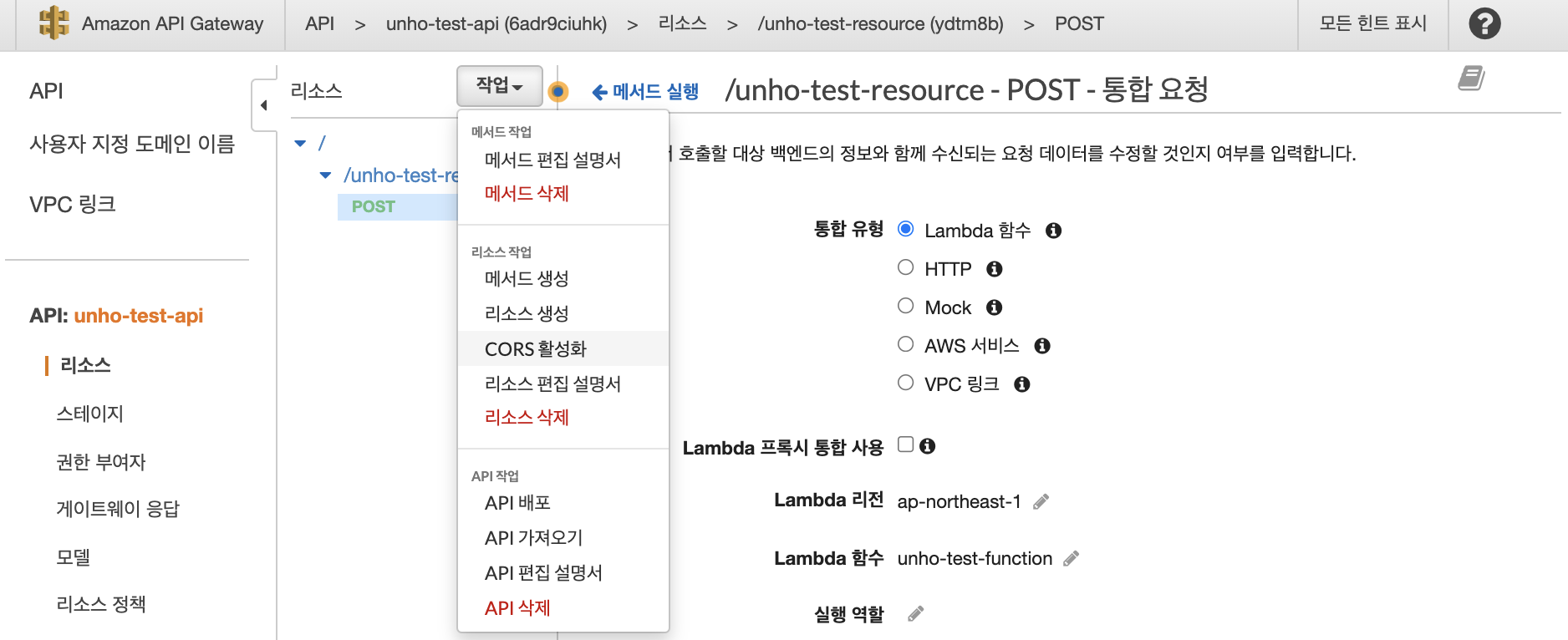Click the Amazon API Gateway logo icon
The image size is (1568, 640).
54,23
